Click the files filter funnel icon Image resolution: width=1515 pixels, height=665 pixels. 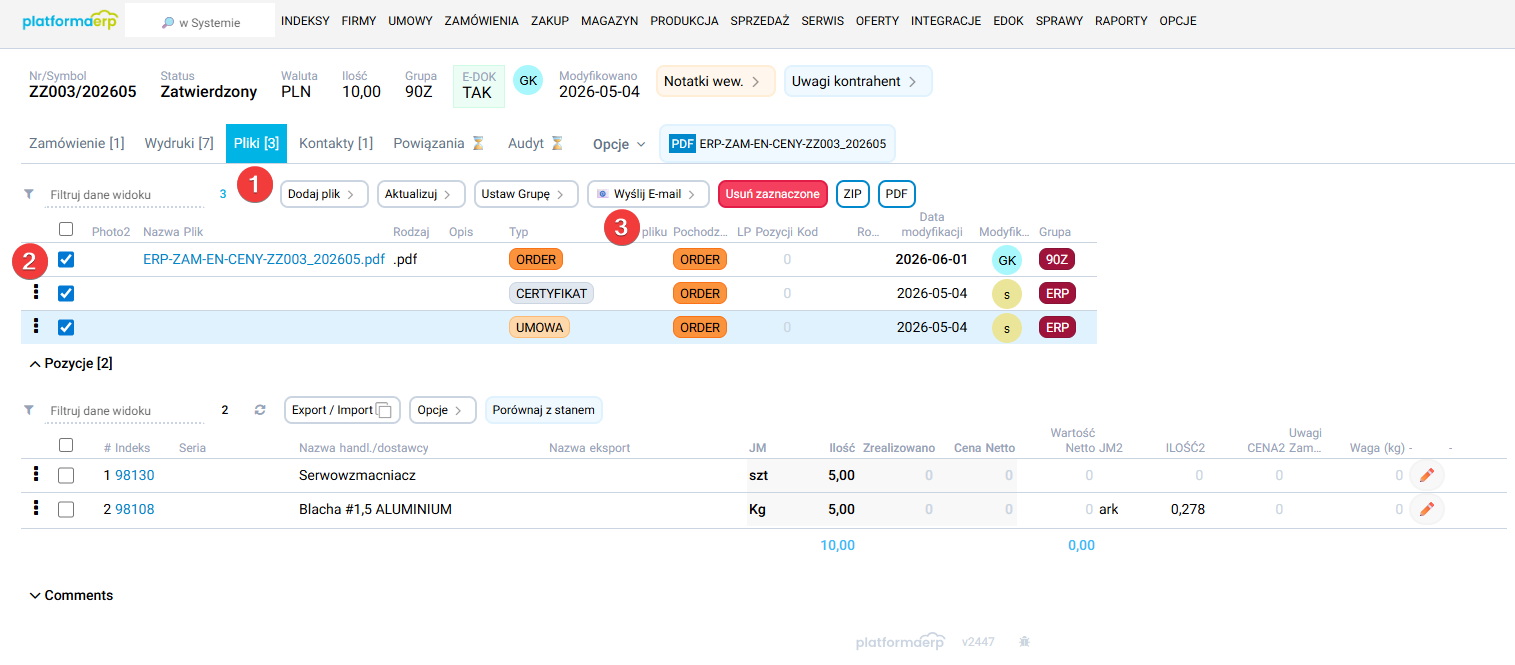point(29,193)
